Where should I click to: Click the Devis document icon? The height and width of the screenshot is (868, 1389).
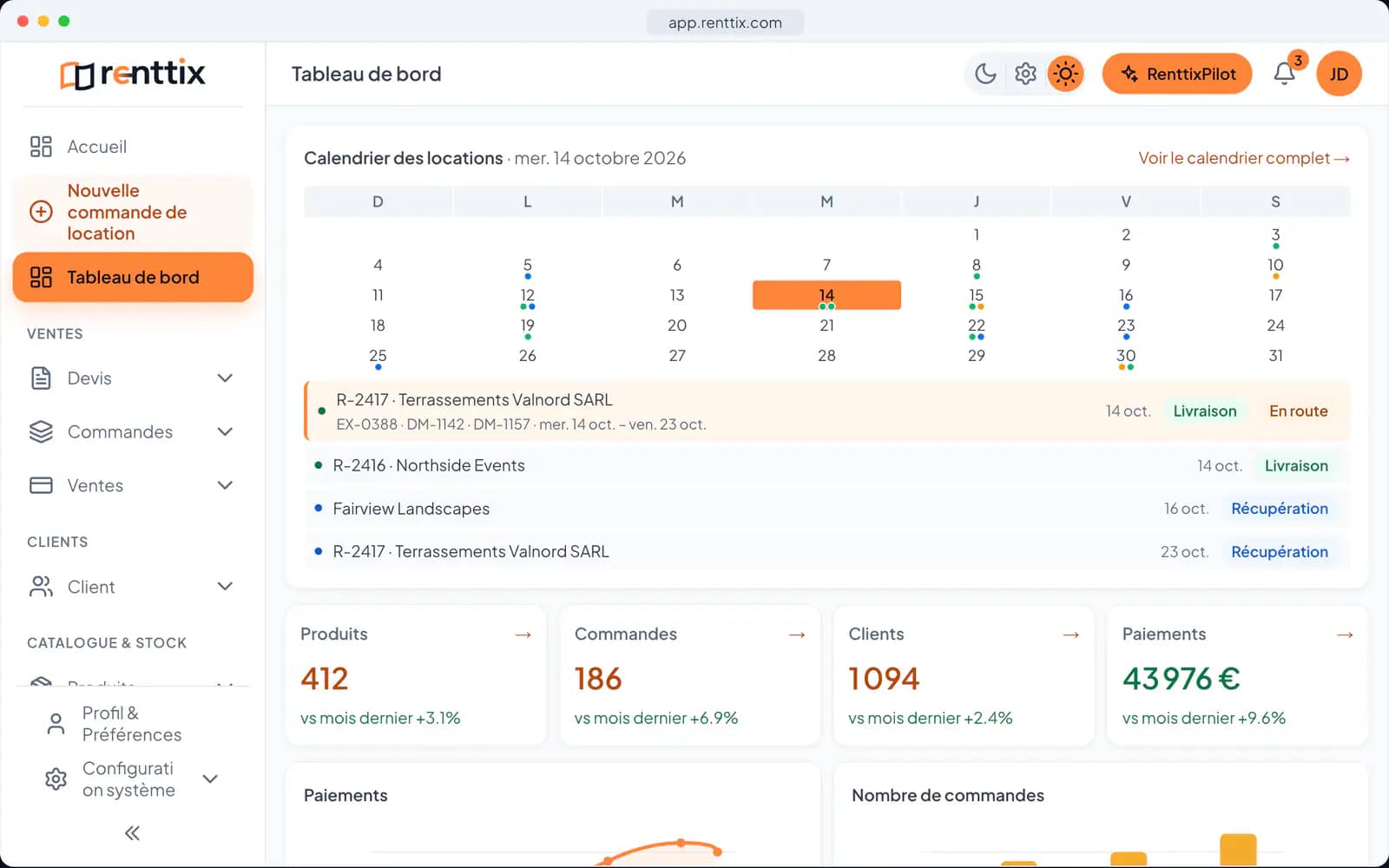tap(41, 378)
